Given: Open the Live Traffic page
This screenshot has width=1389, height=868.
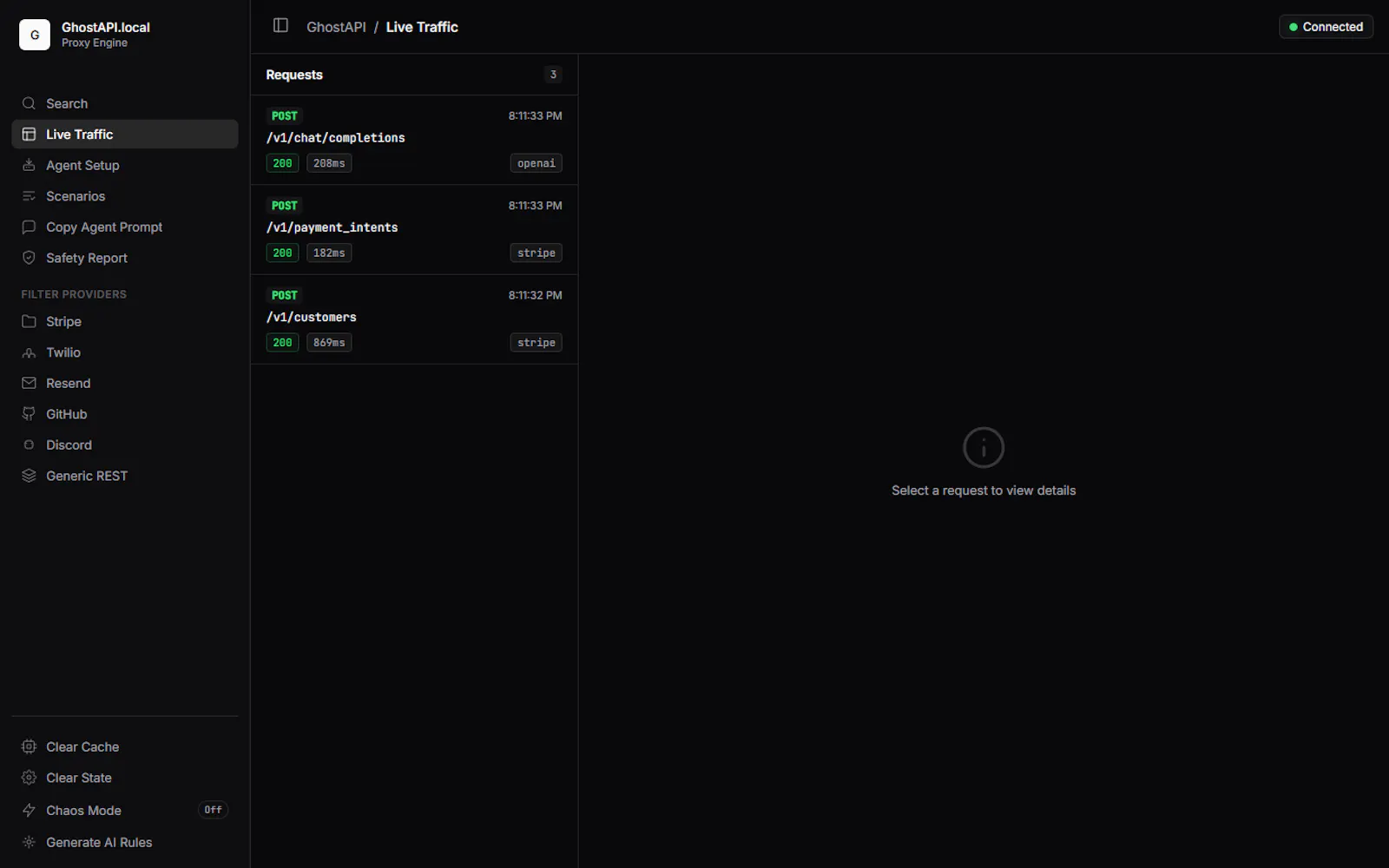Looking at the screenshot, I should tap(125, 135).
